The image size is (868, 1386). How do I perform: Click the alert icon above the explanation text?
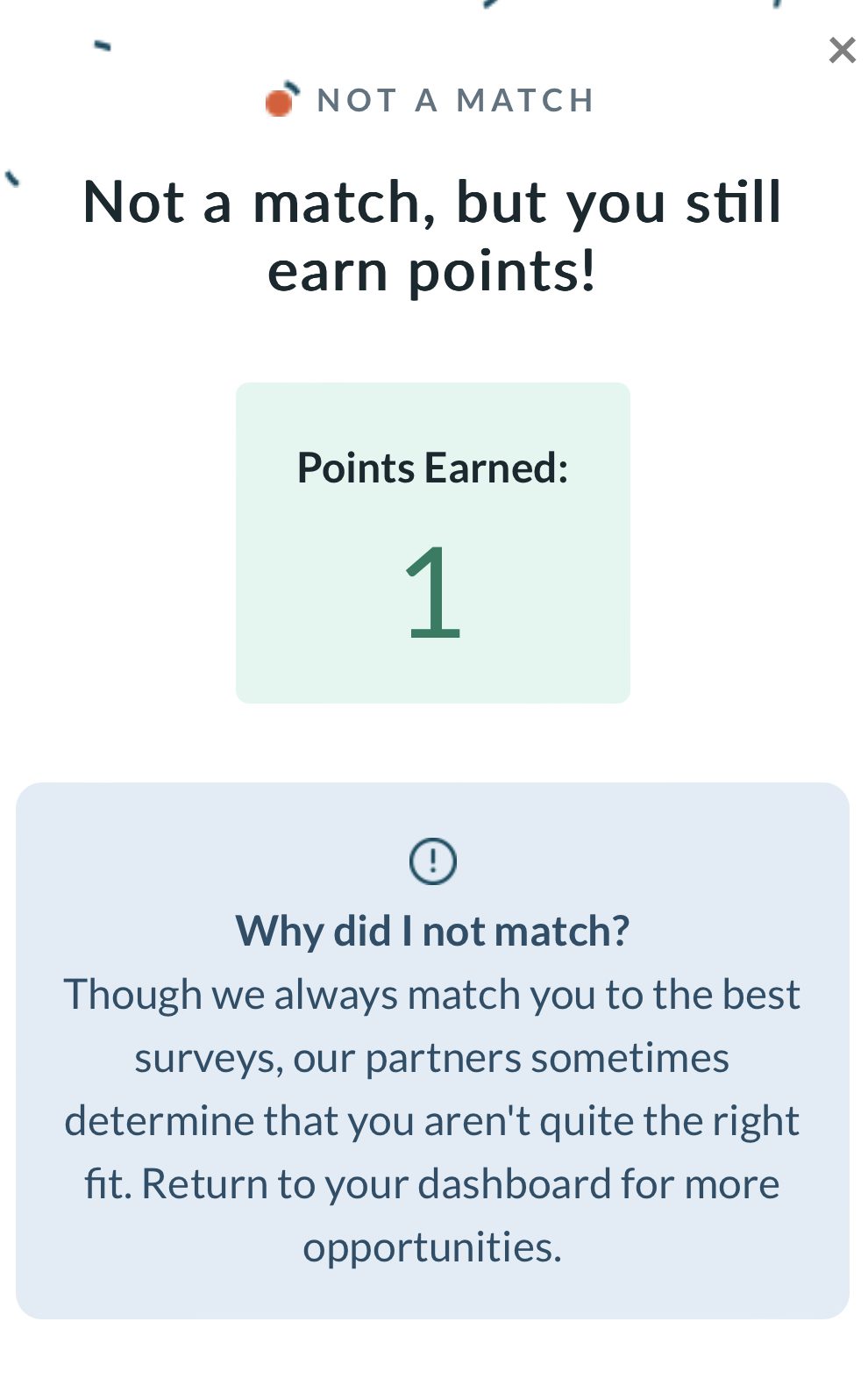(x=433, y=860)
